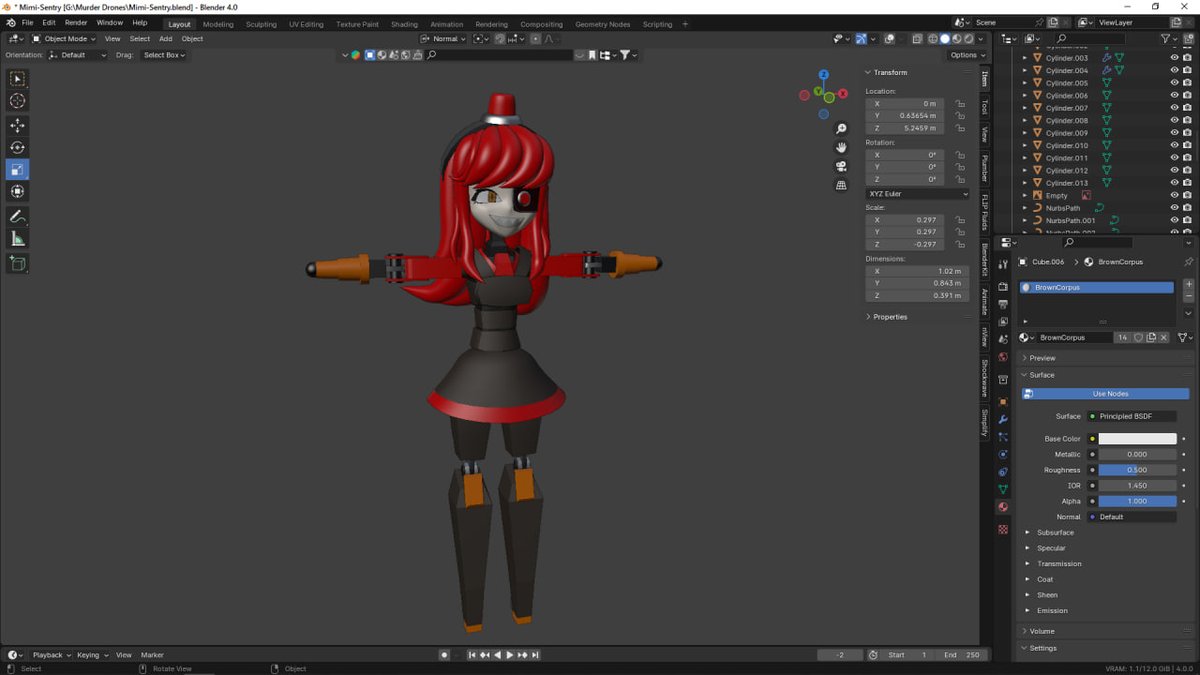Activate the Move tool

pyautogui.click(x=18, y=125)
